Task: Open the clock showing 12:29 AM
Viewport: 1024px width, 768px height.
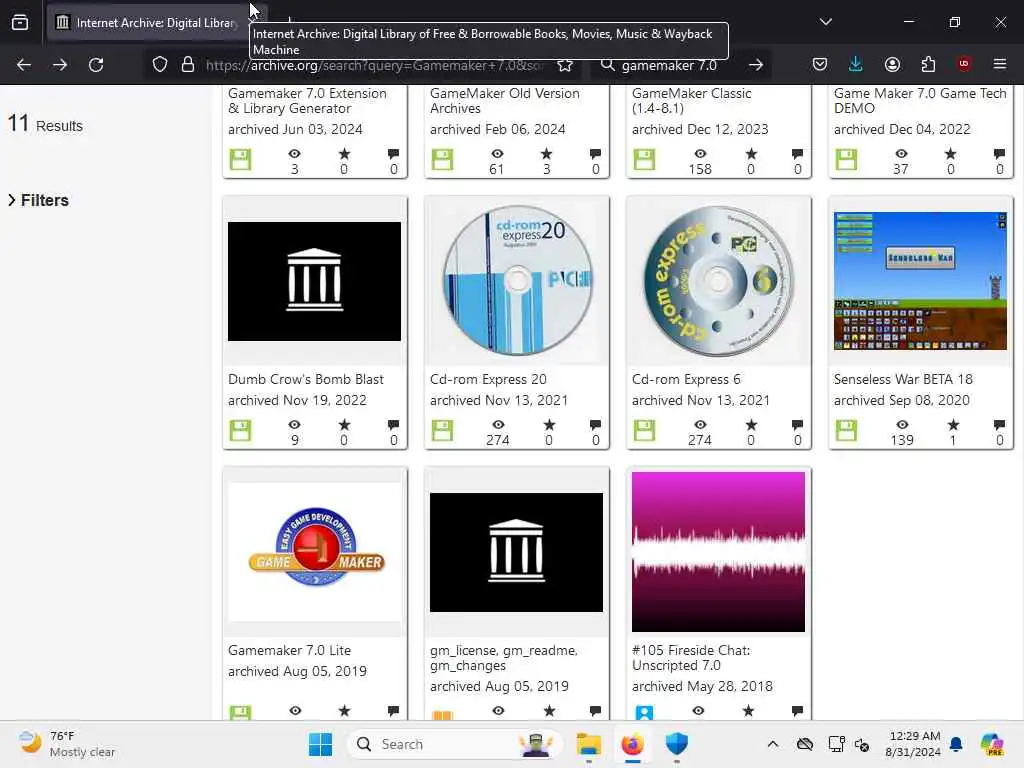Action: pos(912,744)
